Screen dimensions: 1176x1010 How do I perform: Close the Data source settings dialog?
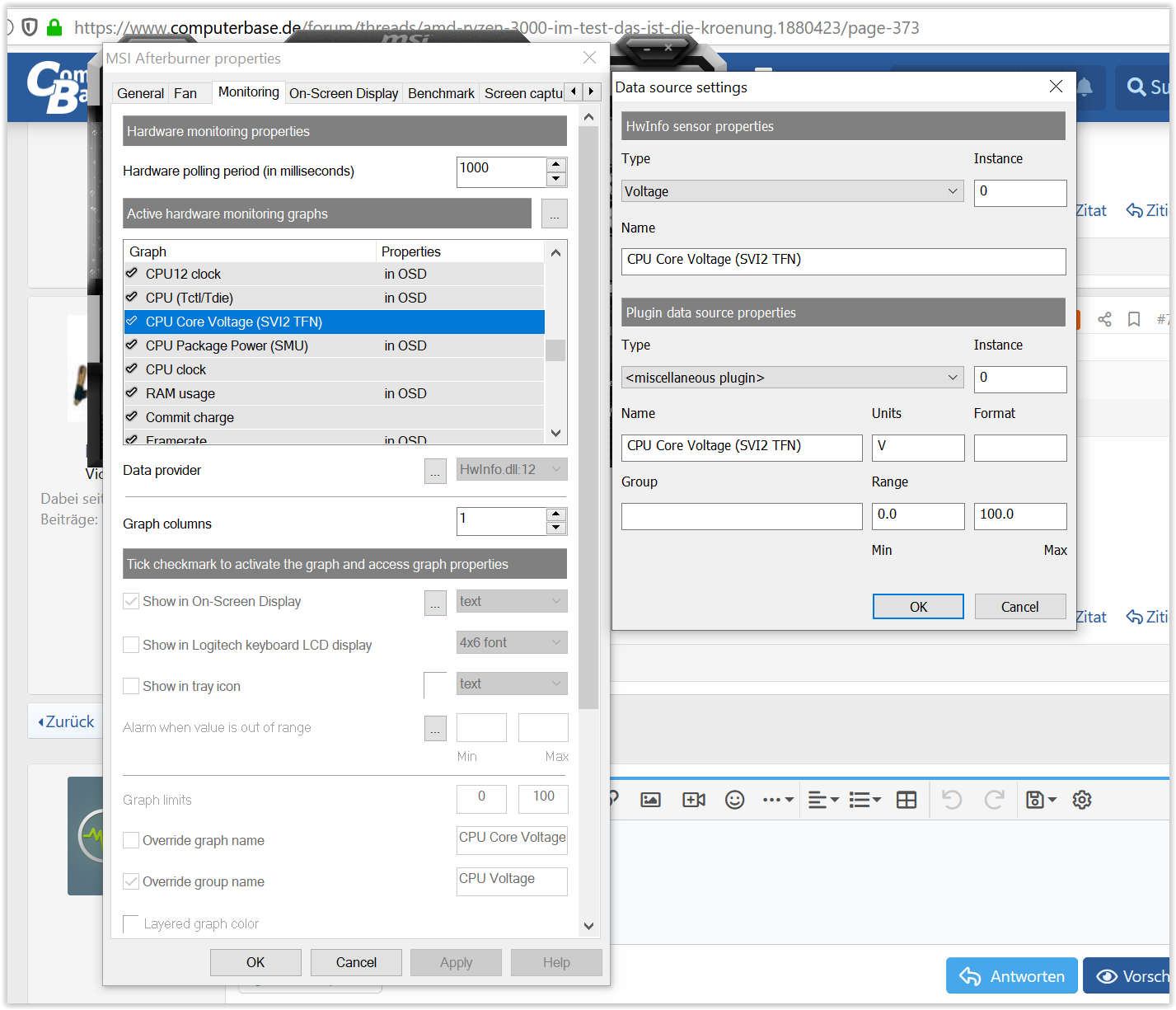pyautogui.click(x=1056, y=87)
